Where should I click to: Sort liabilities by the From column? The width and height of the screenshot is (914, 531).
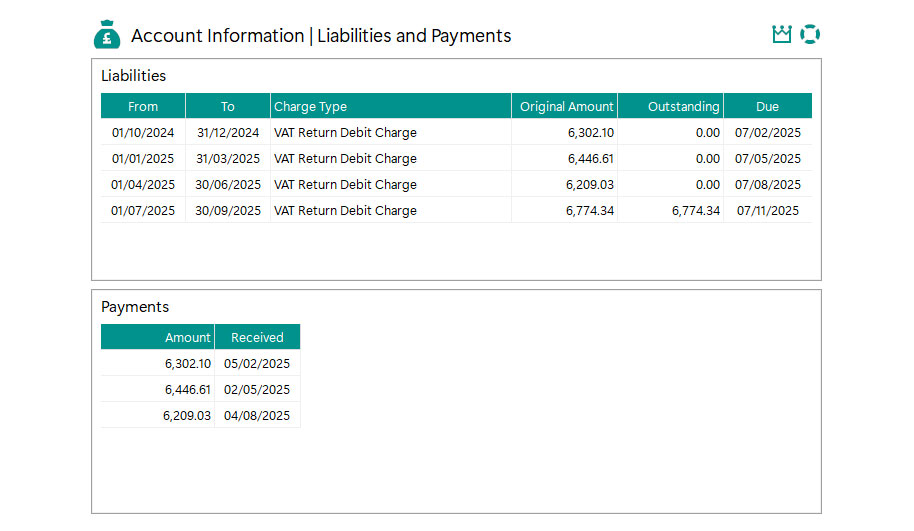tap(143, 107)
